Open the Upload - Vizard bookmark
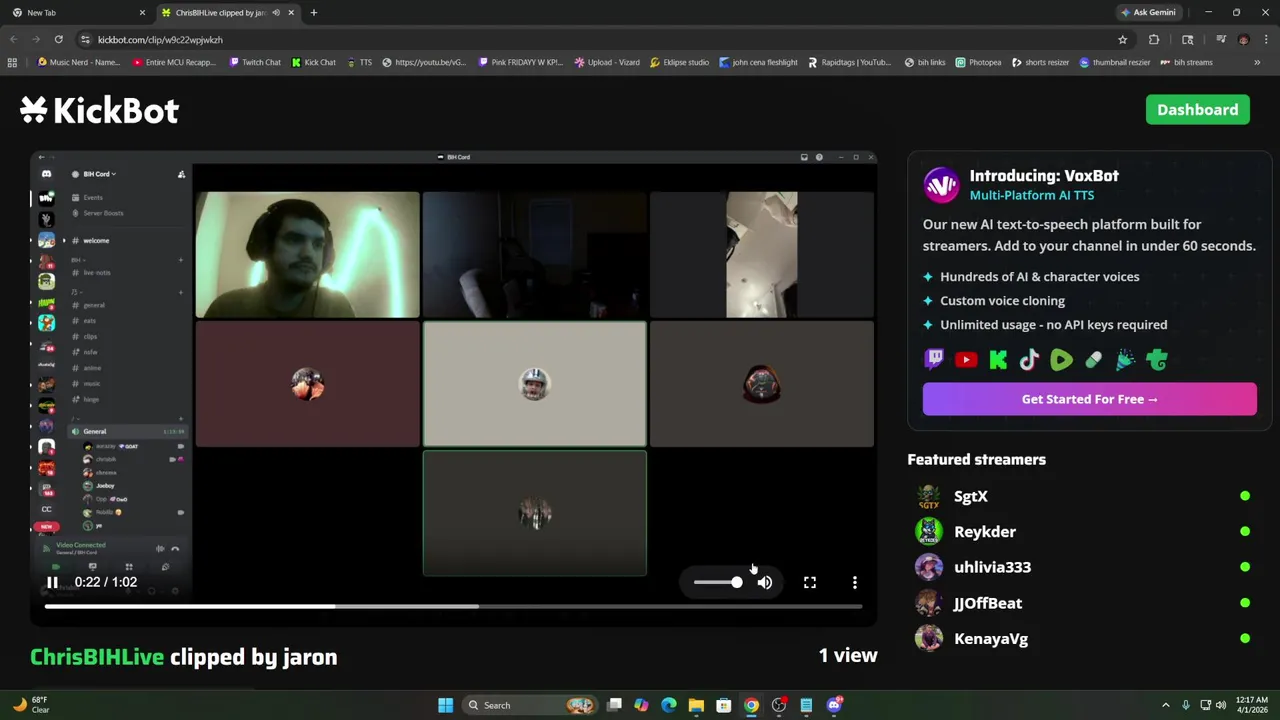The width and height of the screenshot is (1280, 720). (x=607, y=62)
